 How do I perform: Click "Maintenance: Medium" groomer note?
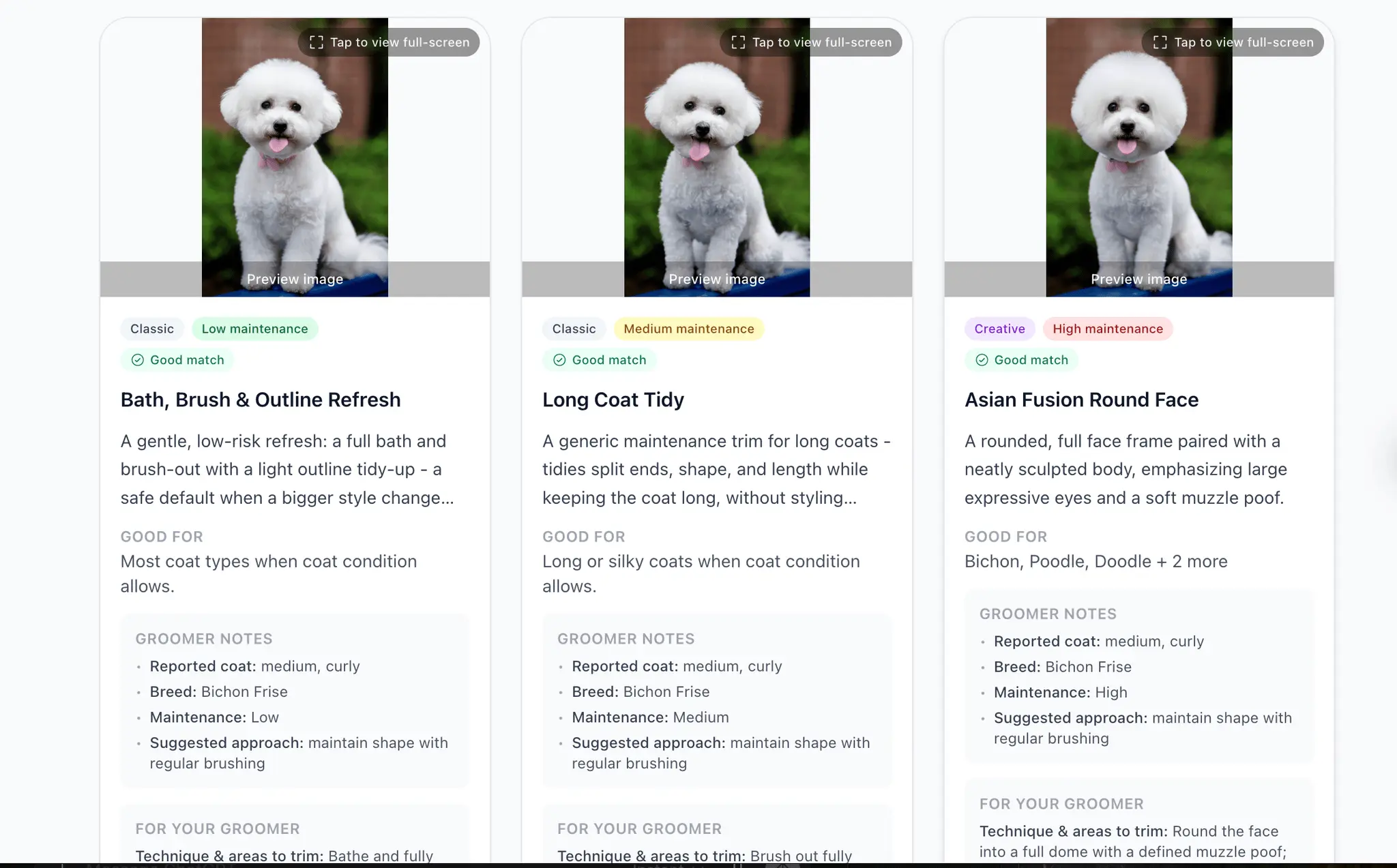pos(650,717)
